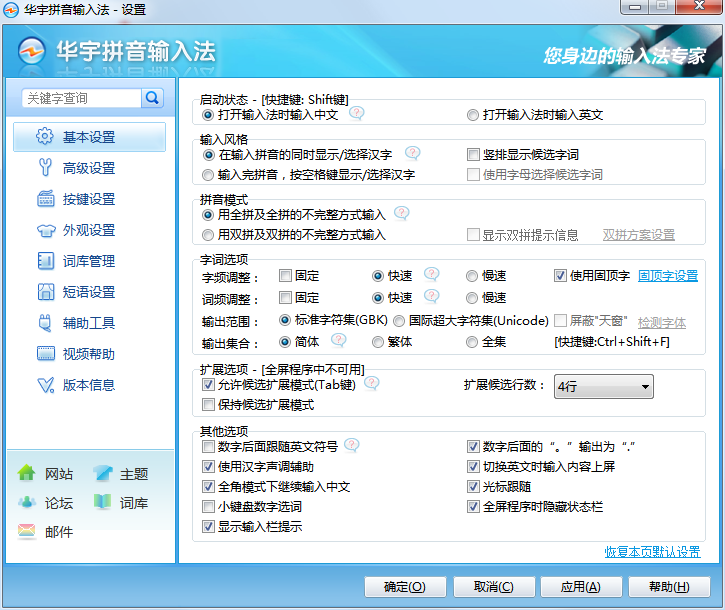Open the 主题 theme icon
The image size is (725, 610).
tap(103, 474)
